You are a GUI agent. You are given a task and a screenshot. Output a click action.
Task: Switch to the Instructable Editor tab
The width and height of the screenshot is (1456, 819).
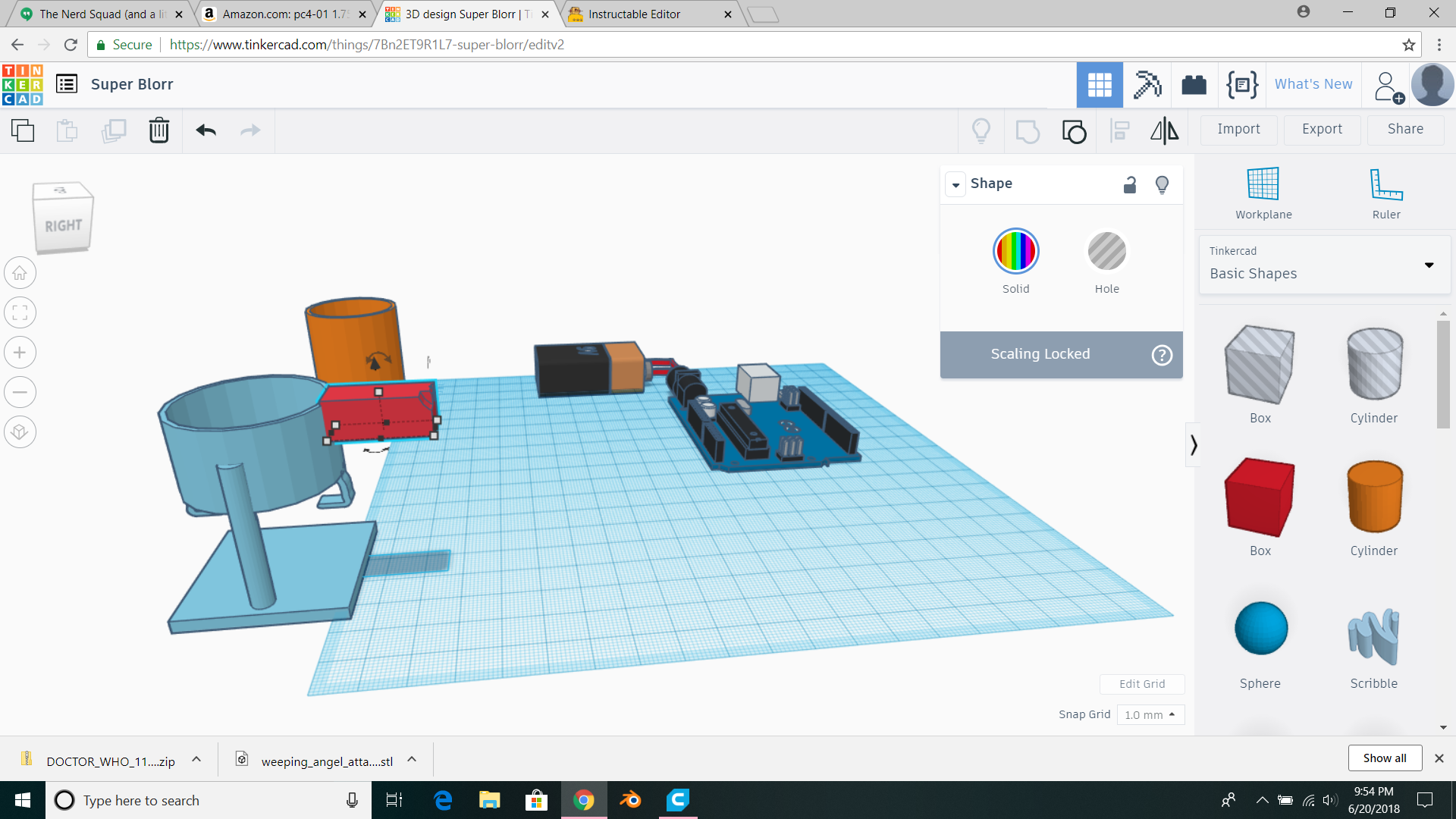650,14
